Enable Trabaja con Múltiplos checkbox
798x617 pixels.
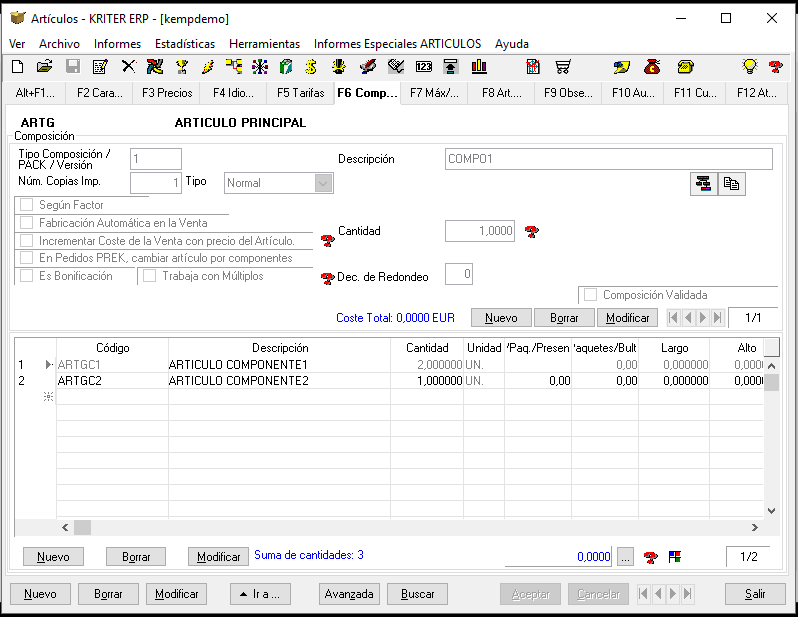coord(150,275)
